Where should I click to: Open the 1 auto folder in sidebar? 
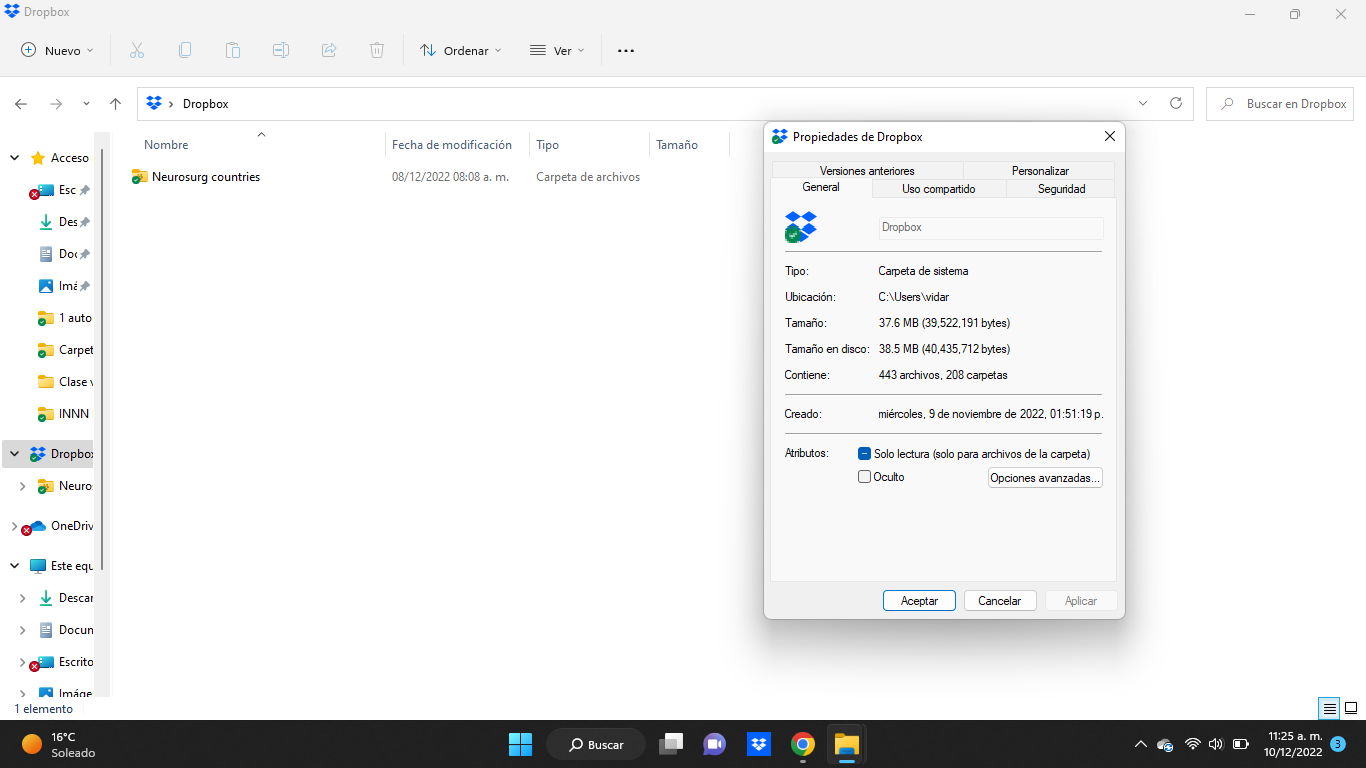[x=64, y=318]
